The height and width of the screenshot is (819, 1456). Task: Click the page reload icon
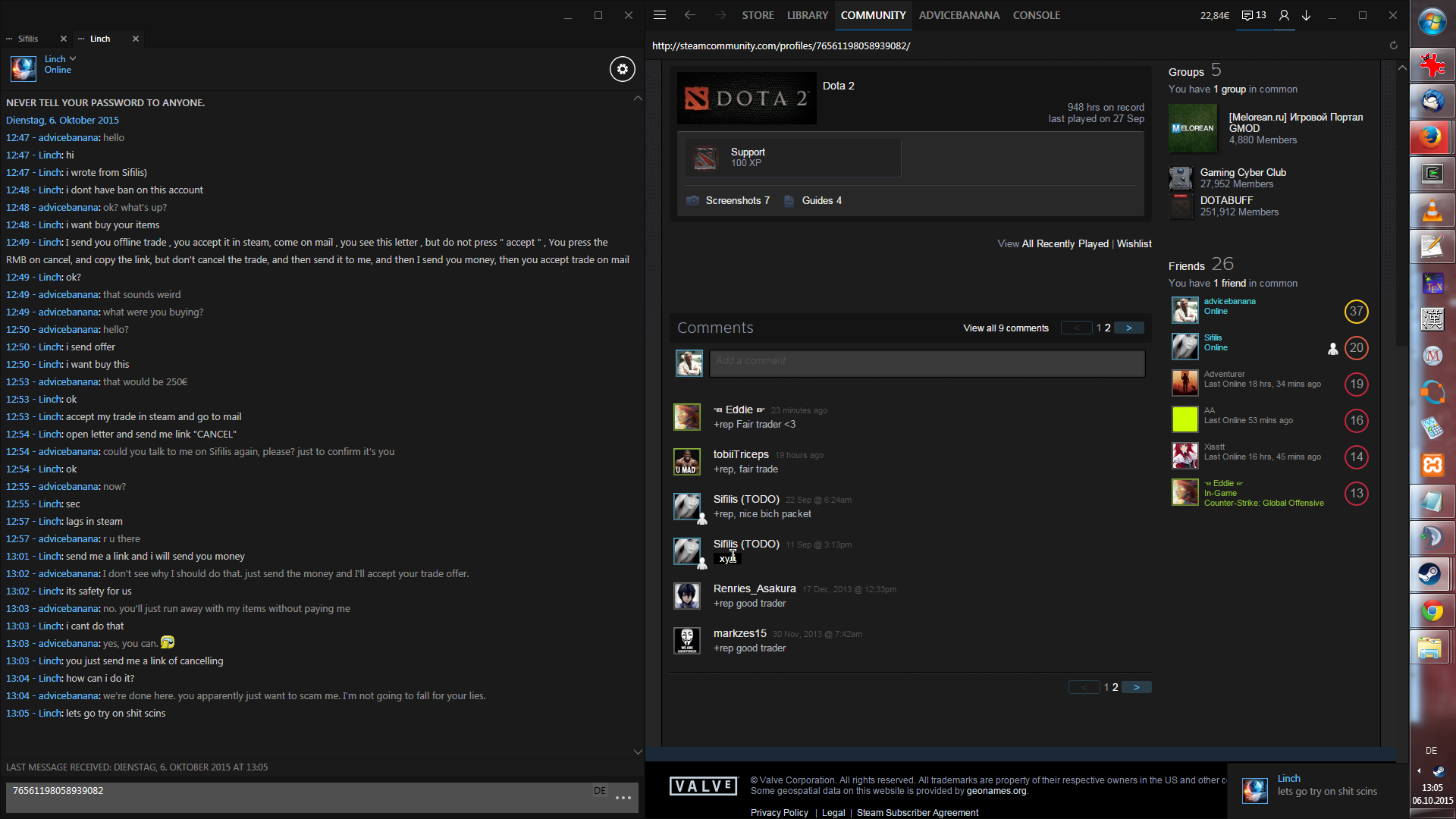(x=1393, y=45)
